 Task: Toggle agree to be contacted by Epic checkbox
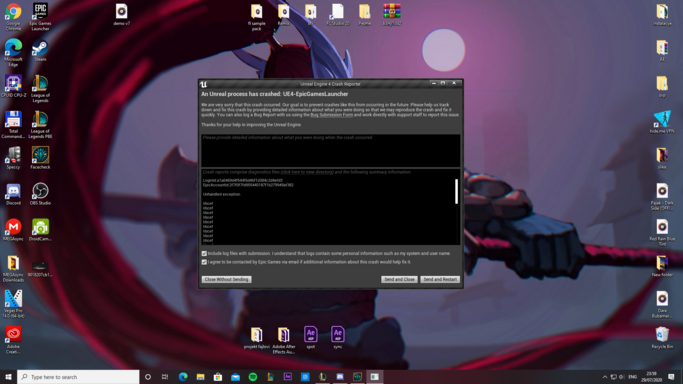click(x=204, y=262)
